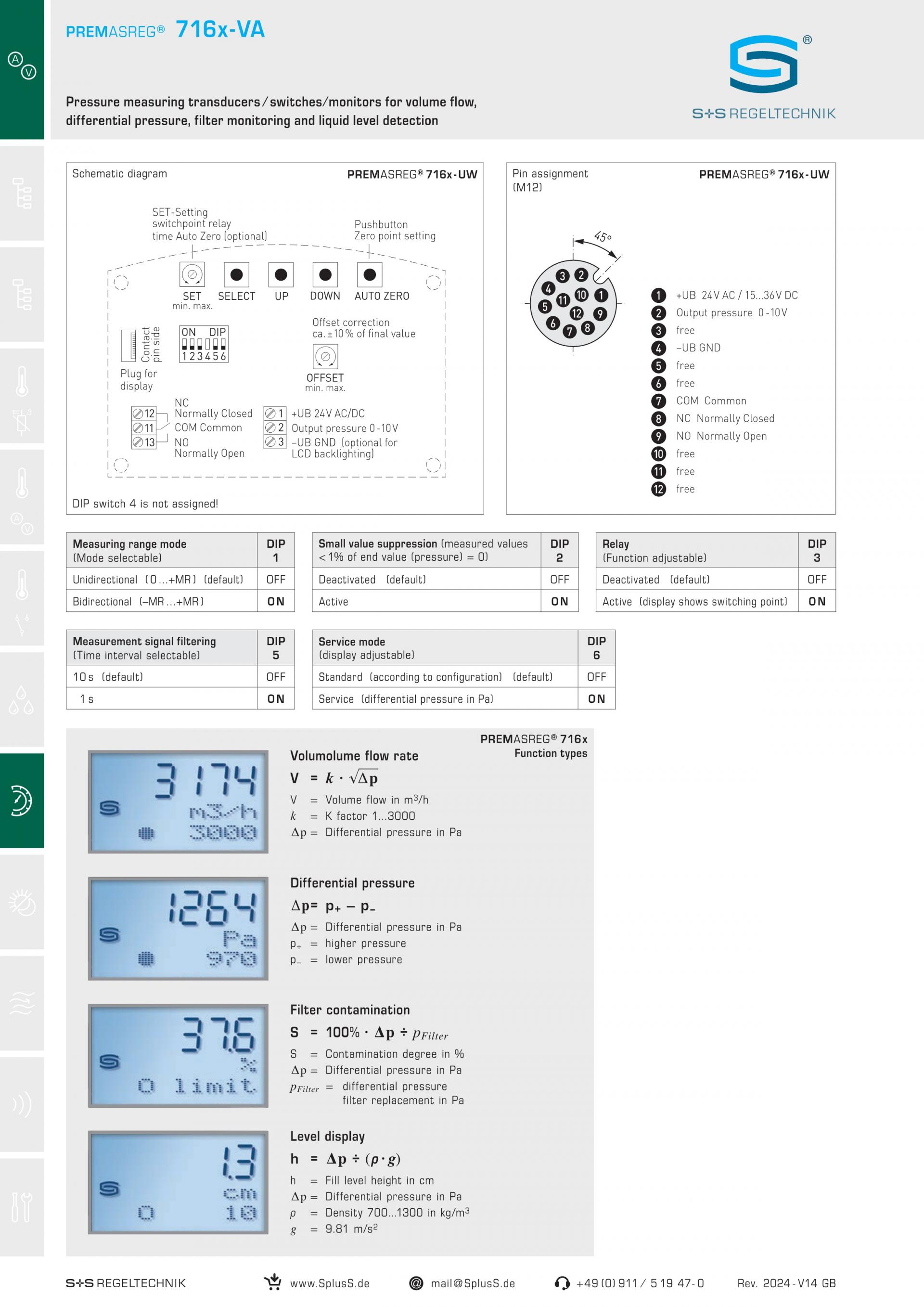Click the @ email icon in footer
This screenshot has height=1307, width=924.
pos(416,1283)
